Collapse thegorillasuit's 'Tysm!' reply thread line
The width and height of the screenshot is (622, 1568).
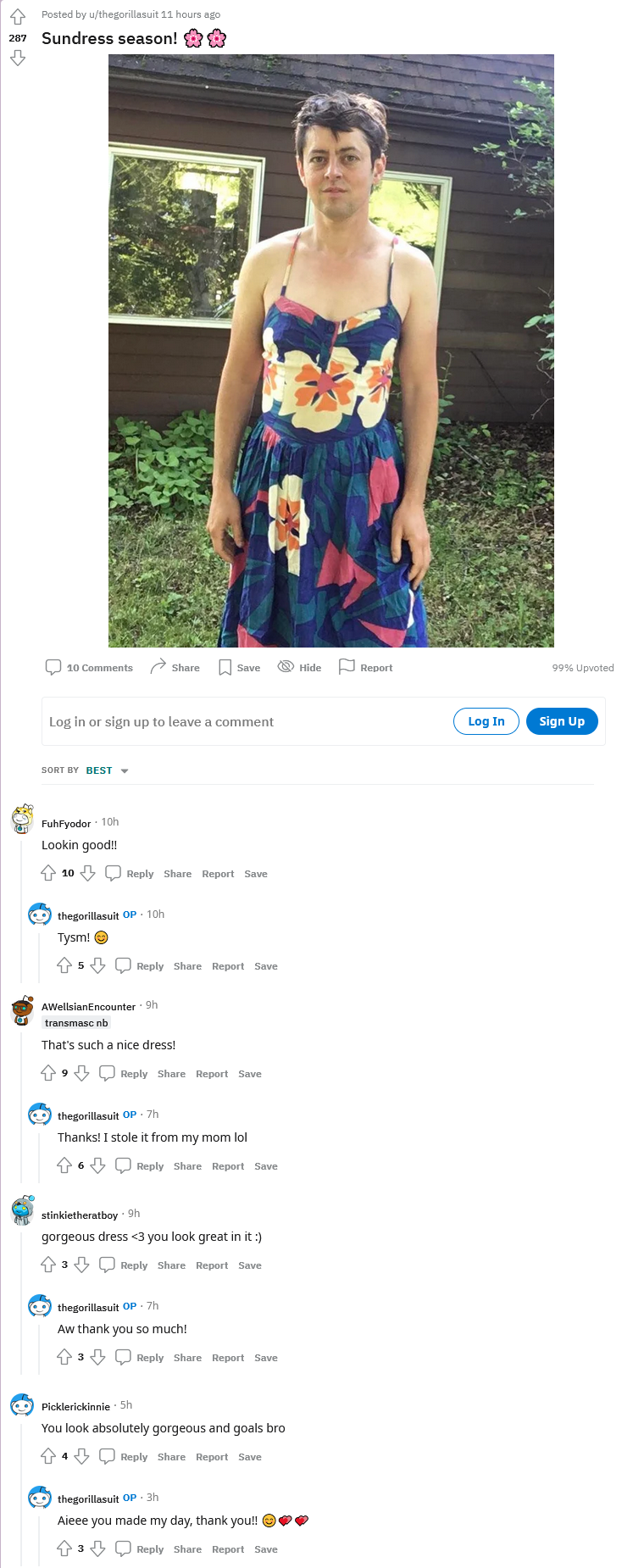tap(40, 953)
